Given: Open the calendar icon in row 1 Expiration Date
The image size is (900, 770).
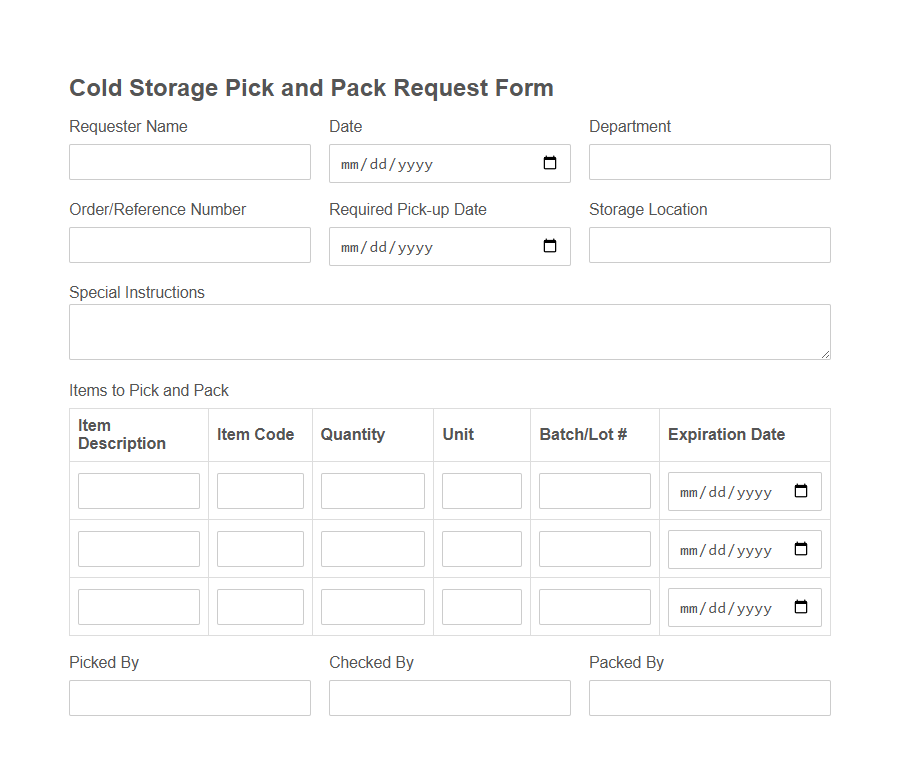Looking at the screenshot, I should (x=801, y=491).
